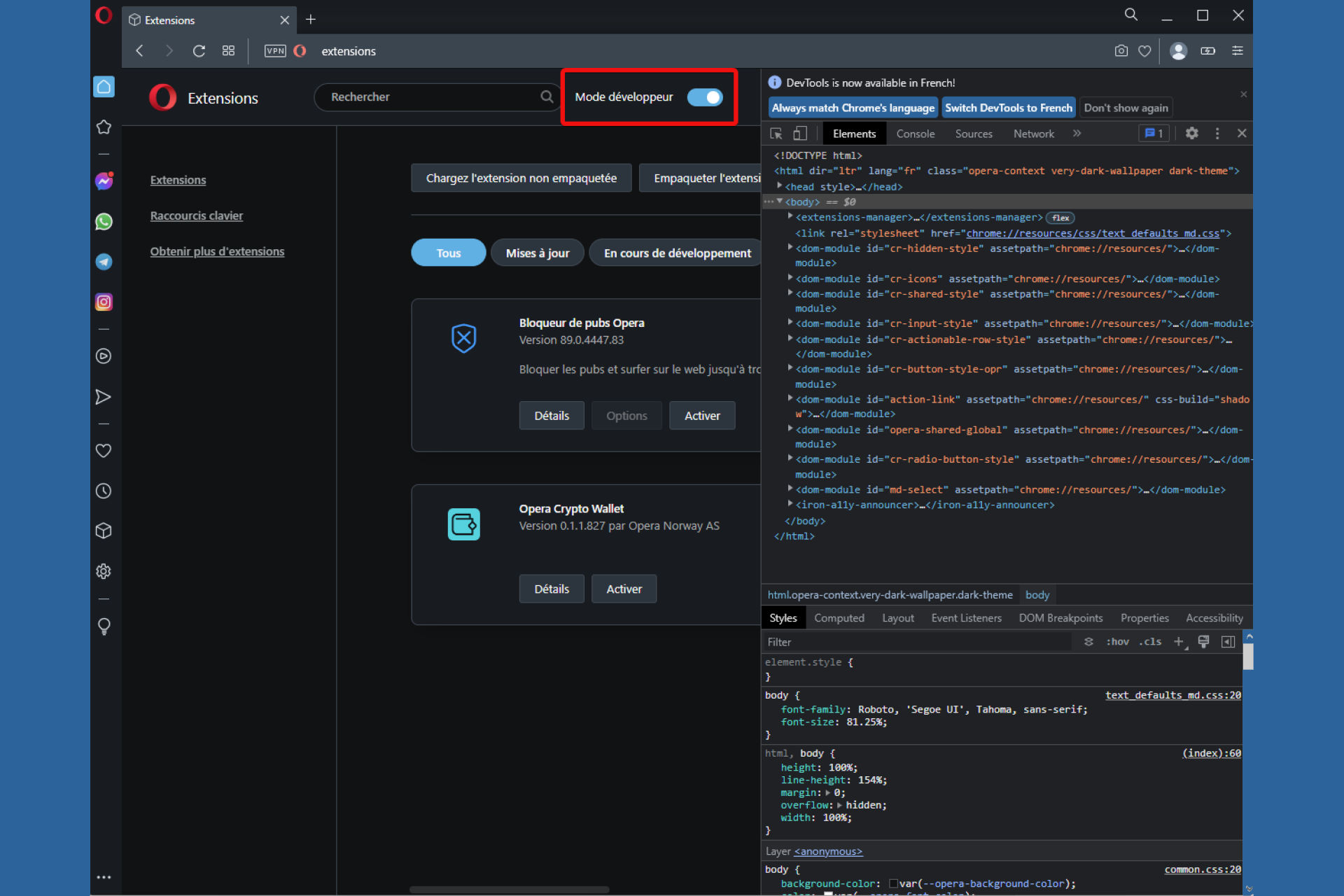The width and height of the screenshot is (1344, 896).
Task: Go back to the previous page
Action: pyautogui.click(x=139, y=51)
